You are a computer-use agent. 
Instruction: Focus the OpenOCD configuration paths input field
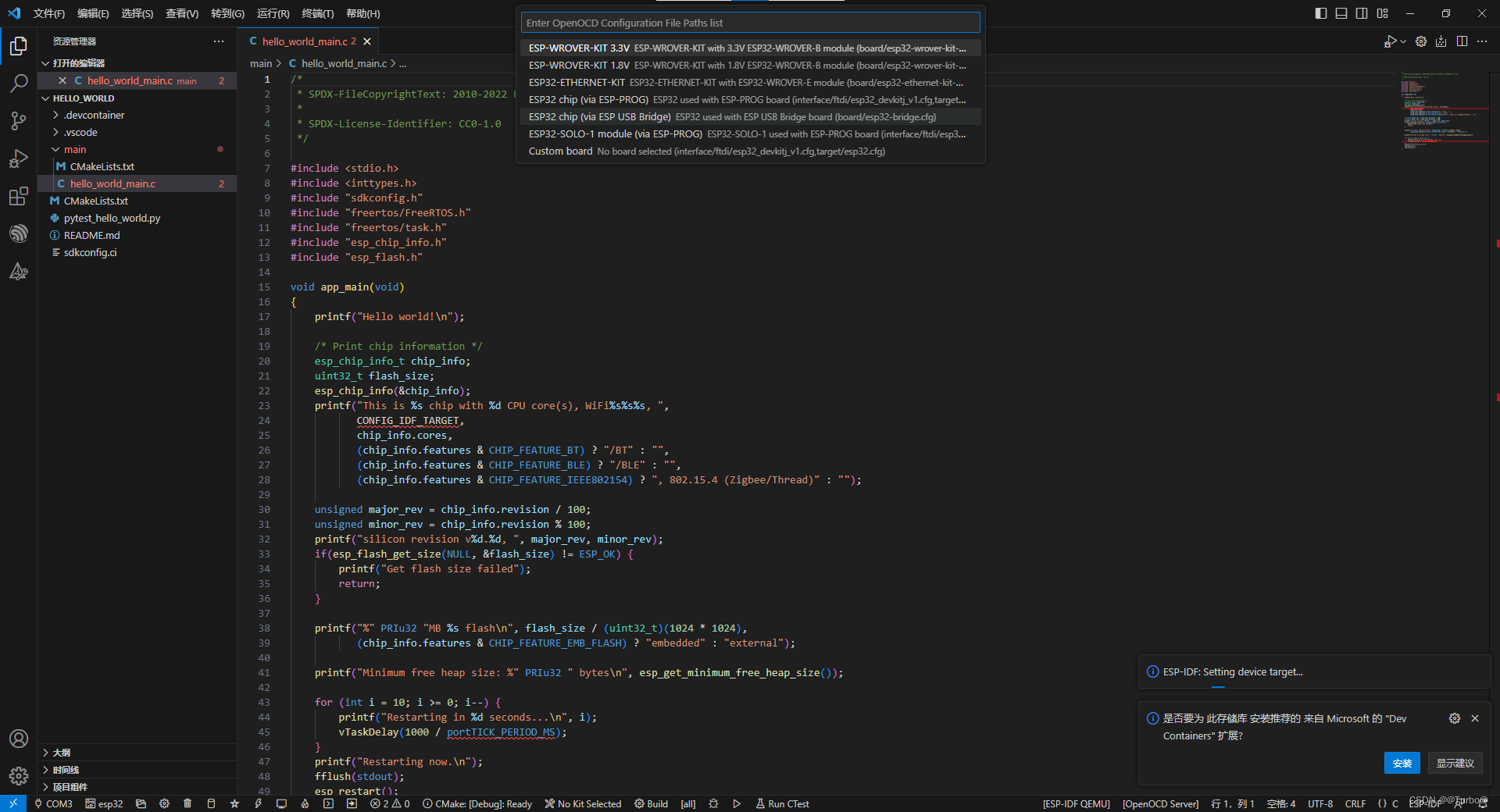pos(750,23)
